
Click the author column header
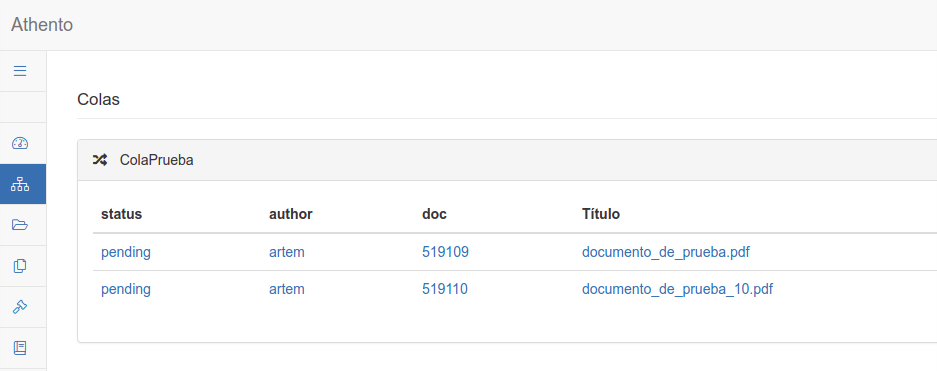click(291, 214)
